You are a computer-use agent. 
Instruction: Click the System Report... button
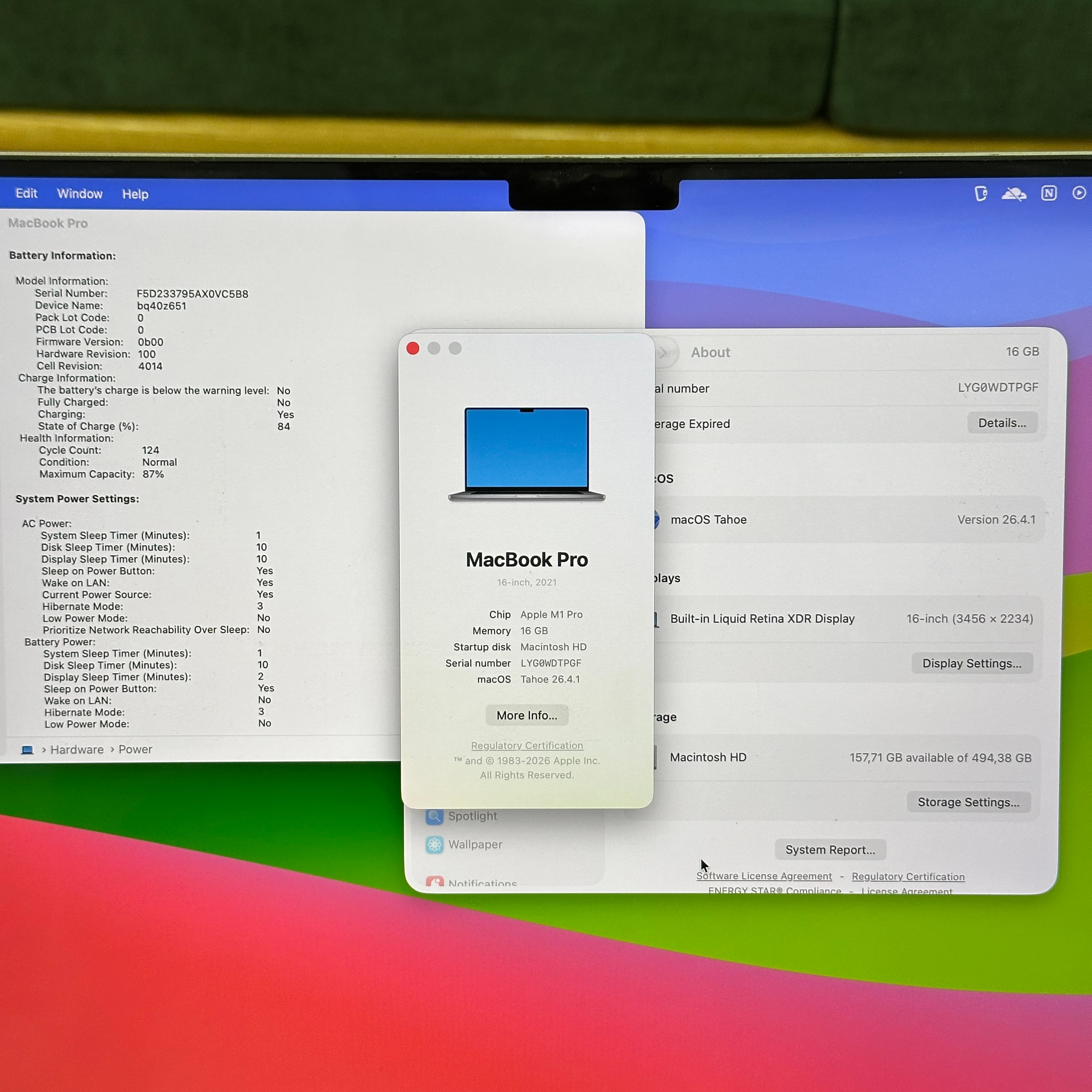click(x=830, y=849)
